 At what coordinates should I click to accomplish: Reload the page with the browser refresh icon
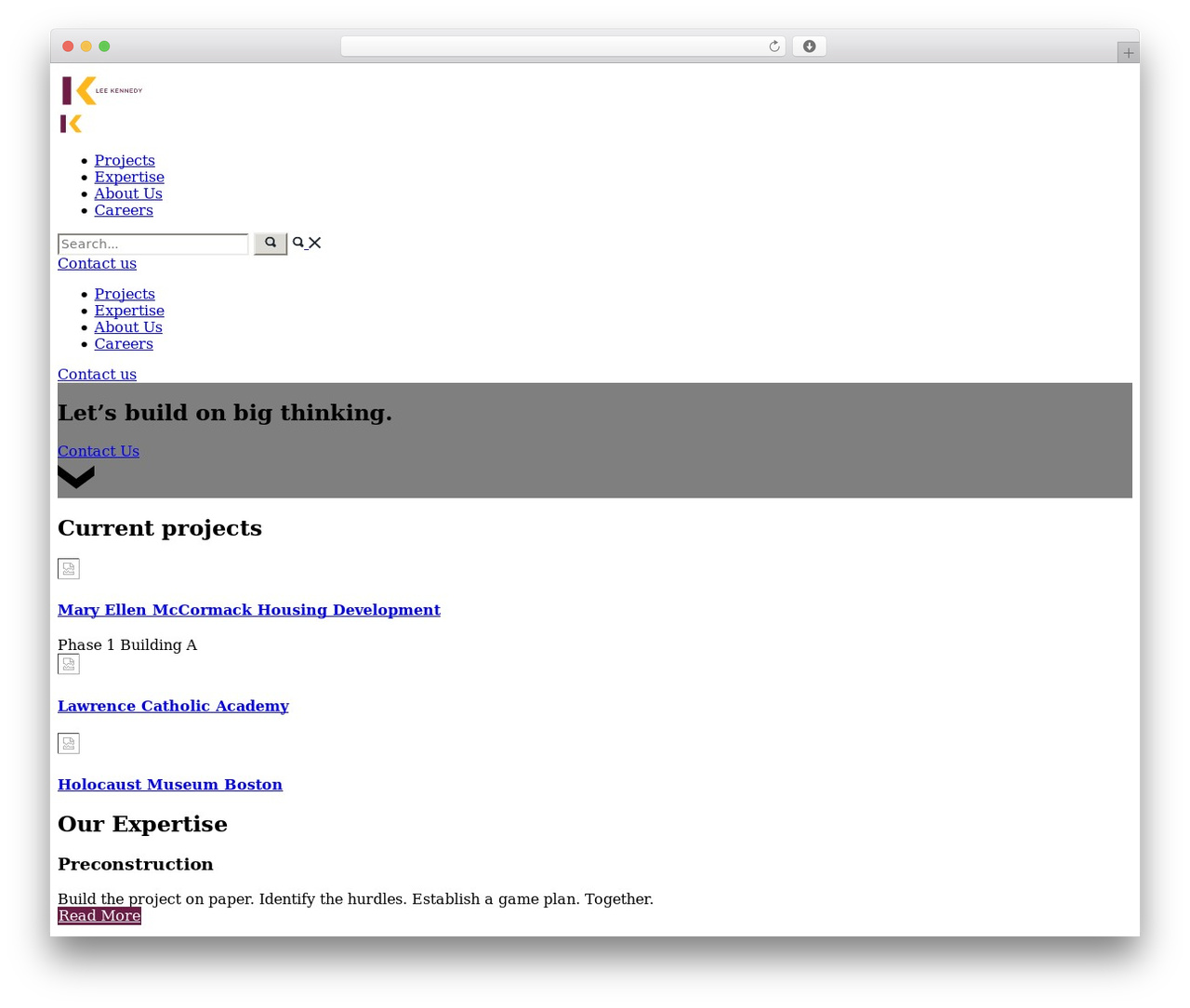click(x=774, y=46)
